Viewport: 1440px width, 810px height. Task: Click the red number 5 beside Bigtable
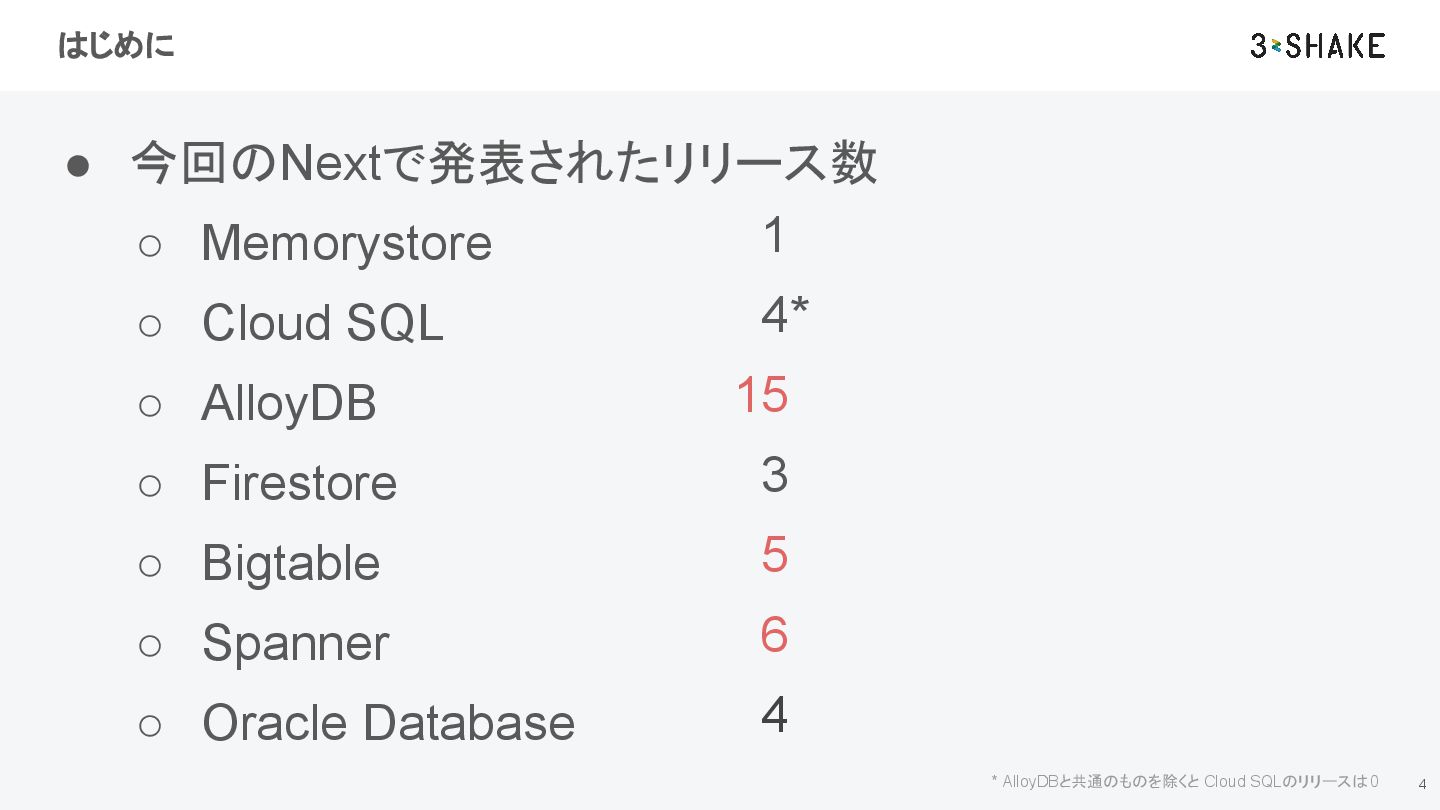775,555
